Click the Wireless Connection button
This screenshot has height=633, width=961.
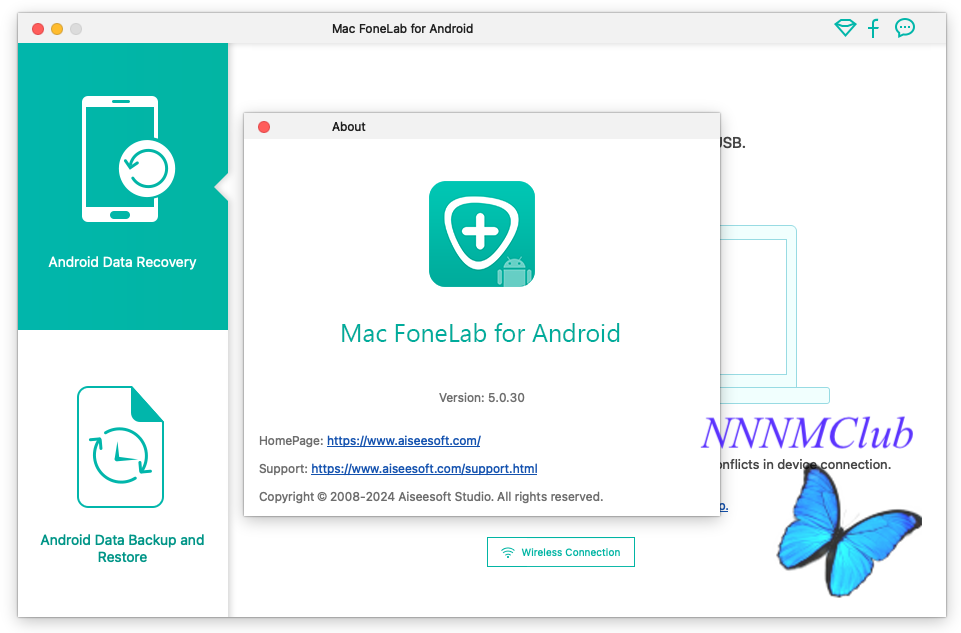tap(561, 552)
